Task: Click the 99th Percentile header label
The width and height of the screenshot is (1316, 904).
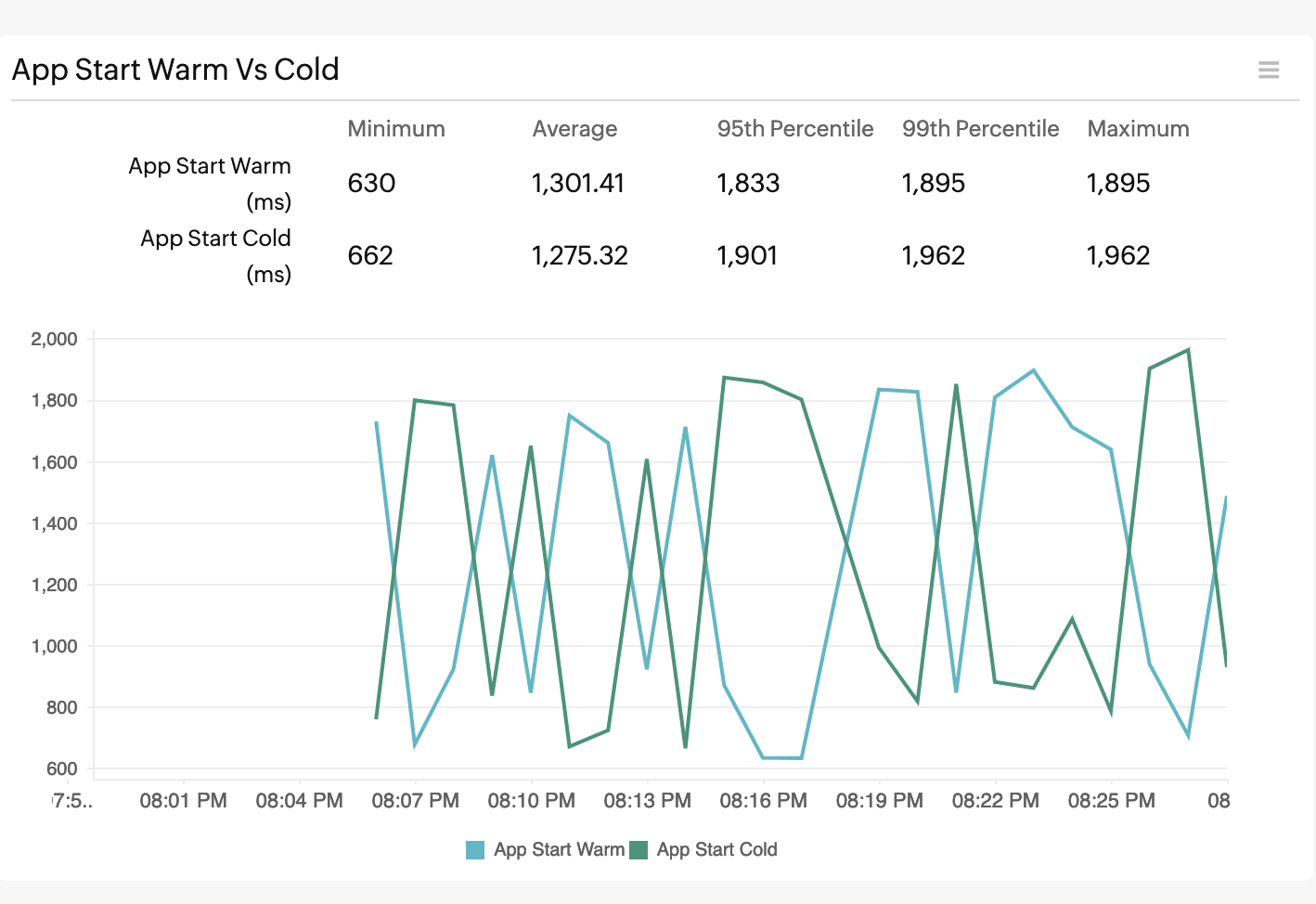Action: (x=980, y=129)
